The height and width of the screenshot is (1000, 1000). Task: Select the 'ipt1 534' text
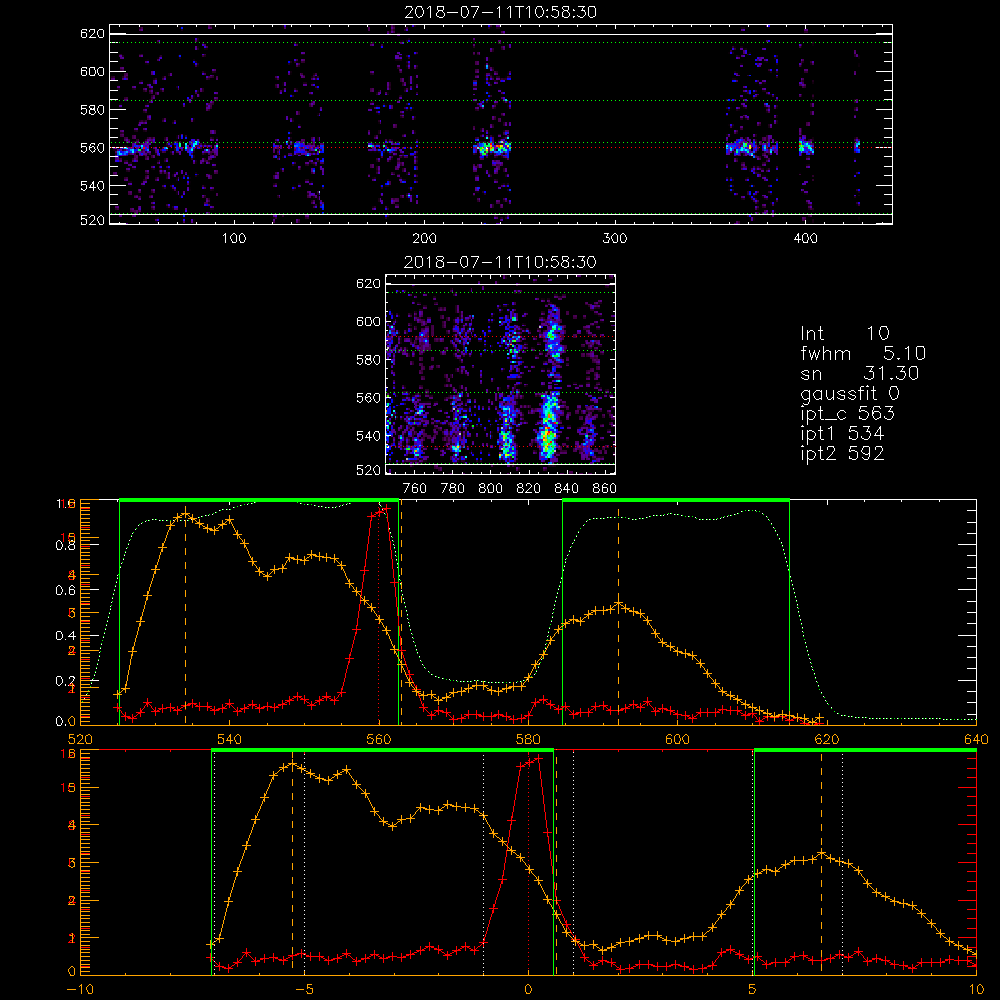coord(842,434)
